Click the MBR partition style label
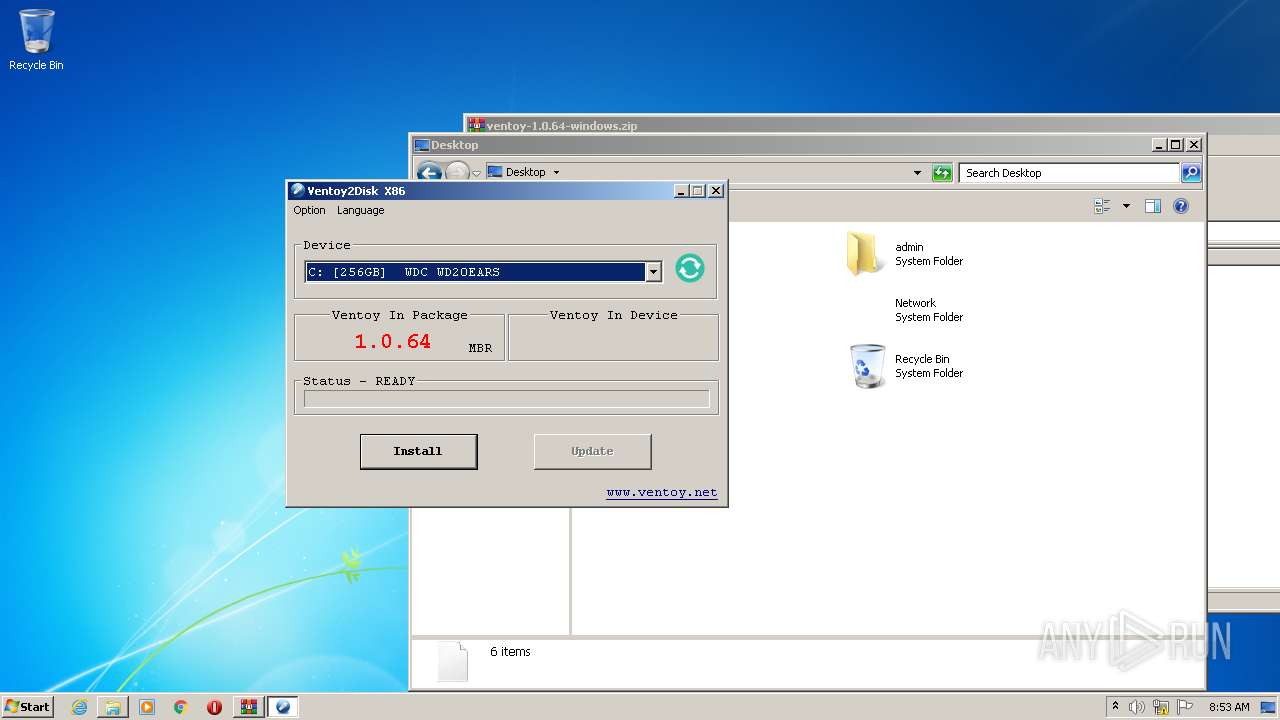The image size is (1280, 720). (480, 348)
